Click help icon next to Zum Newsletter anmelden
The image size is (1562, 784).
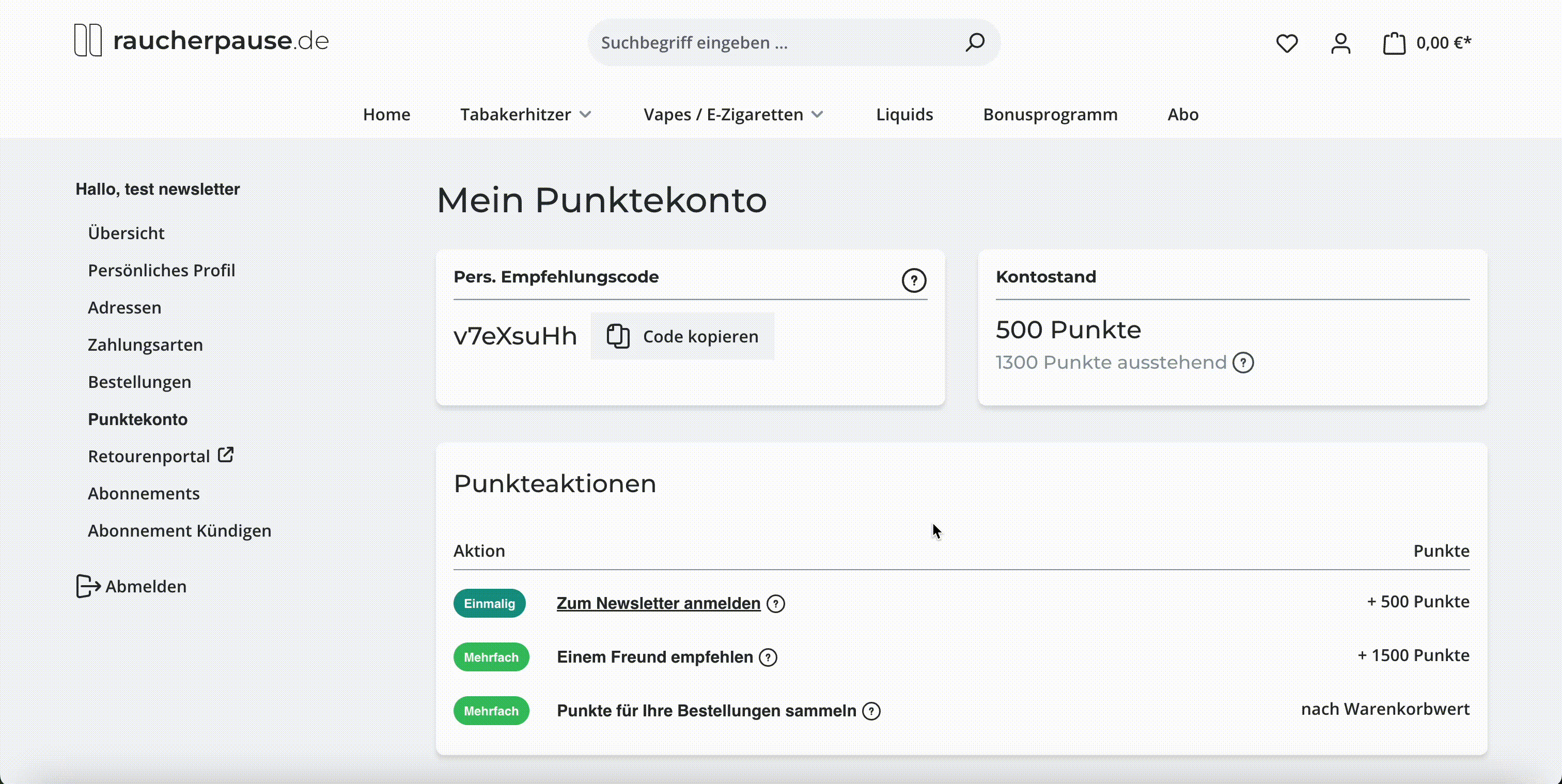pyautogui.click(x=775, y=604)
